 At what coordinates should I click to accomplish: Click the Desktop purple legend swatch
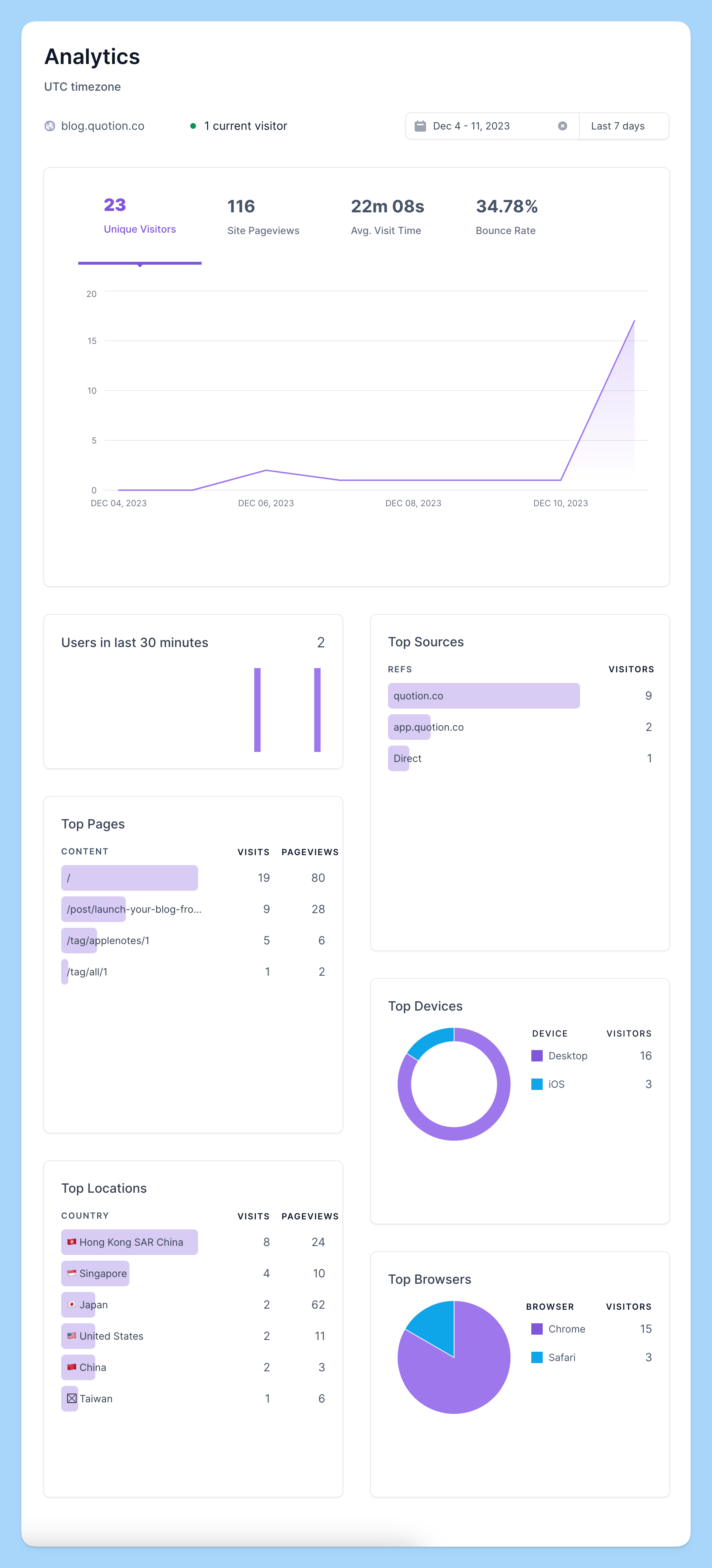pos(537,1055)
